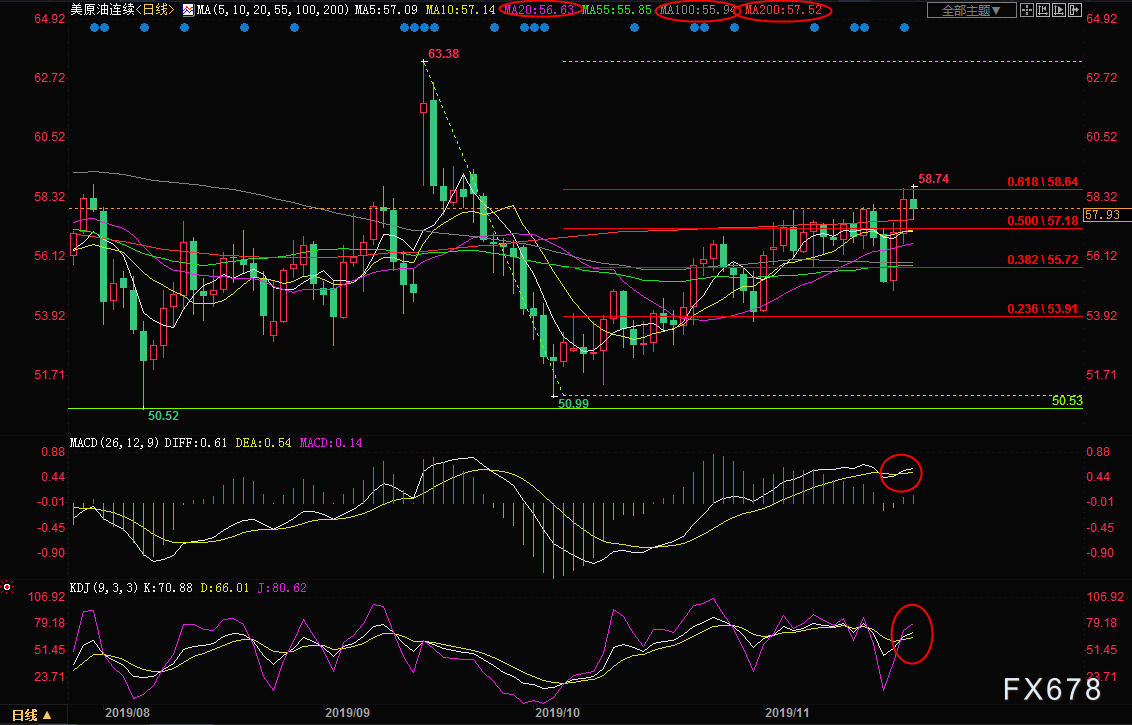Click the MA(5,10,20,55,100,200) parameter label
The height and width of the screenshot is (725, 1132).
[275, 10]
